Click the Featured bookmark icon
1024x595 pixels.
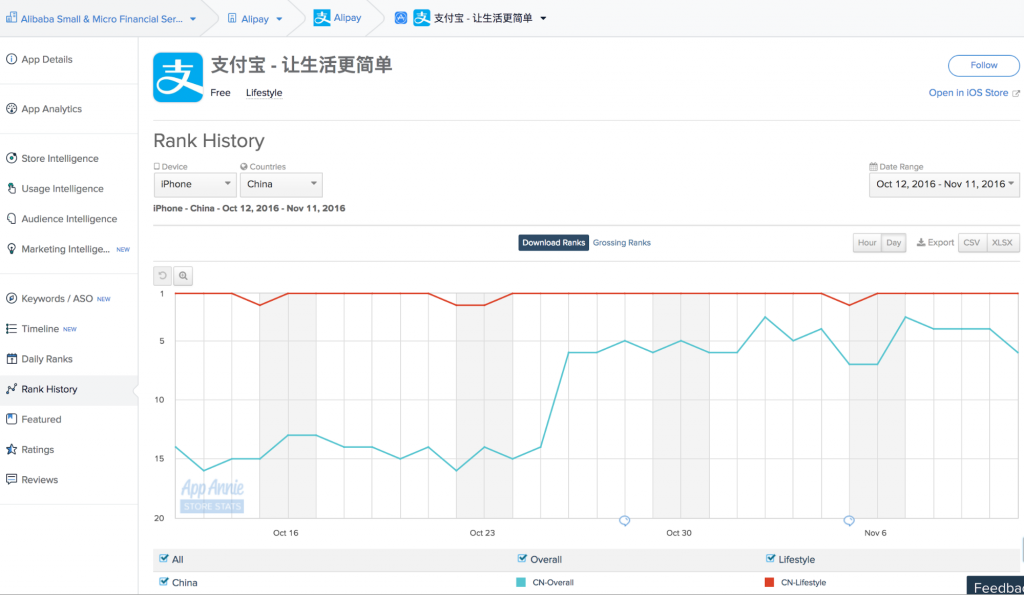click(11, 419)
